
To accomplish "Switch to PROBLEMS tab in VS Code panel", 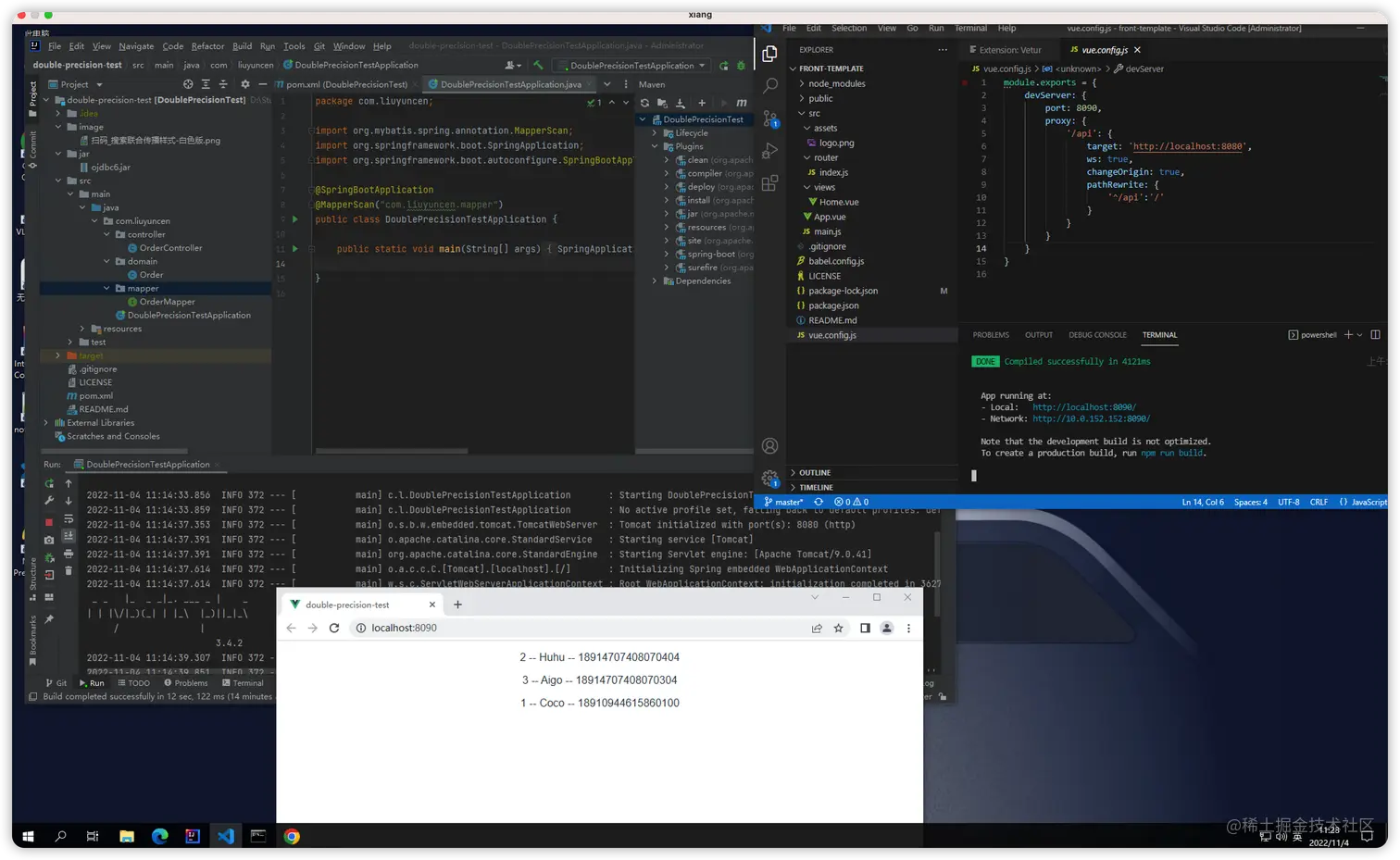I will coord(991,335).
